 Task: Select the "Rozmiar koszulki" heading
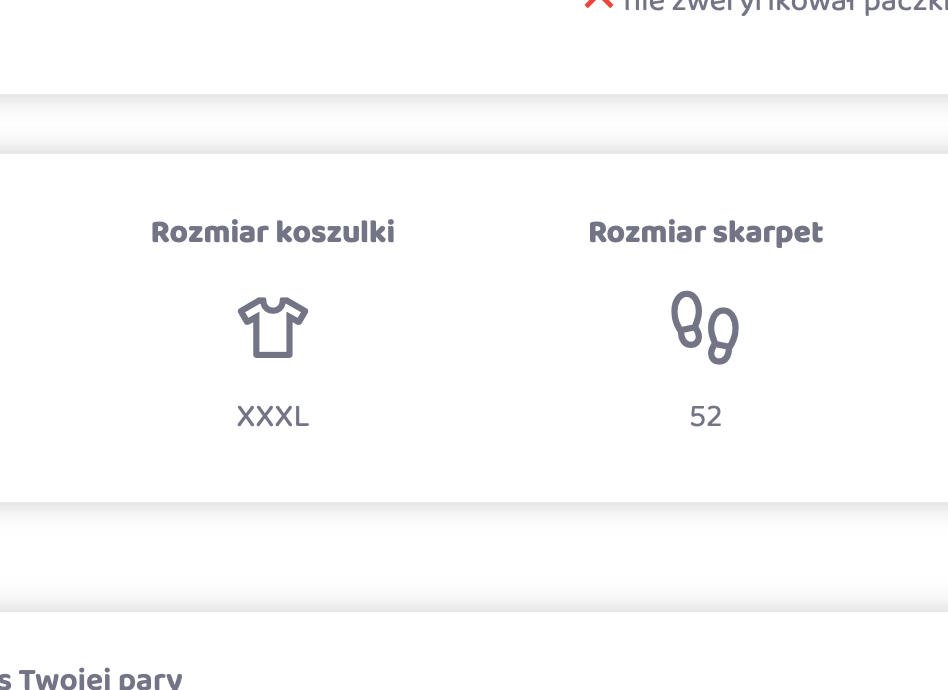(x=273, y=233)
